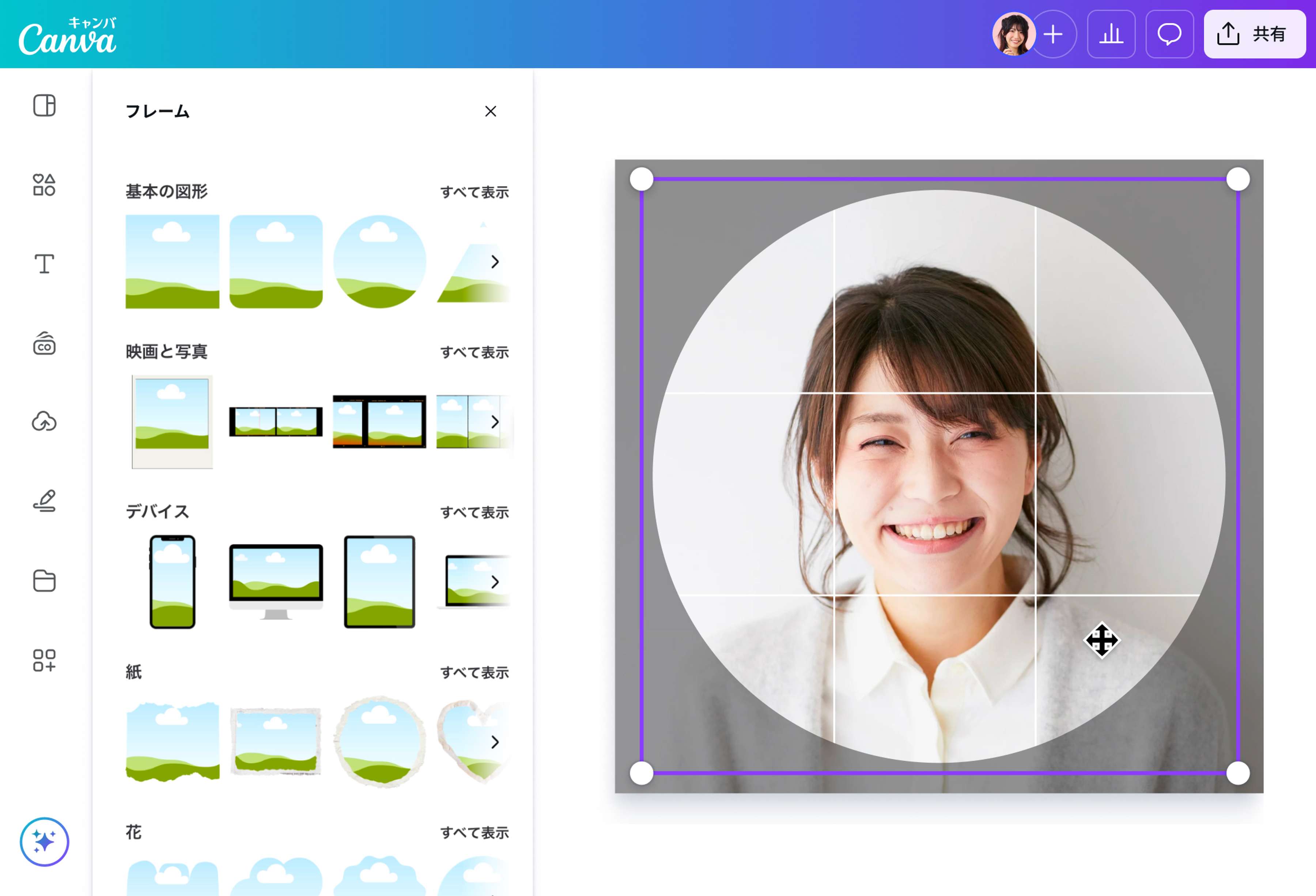Select the desktop monitor device frame
This screenshot has width=1316, height=896.
[276, 582]
